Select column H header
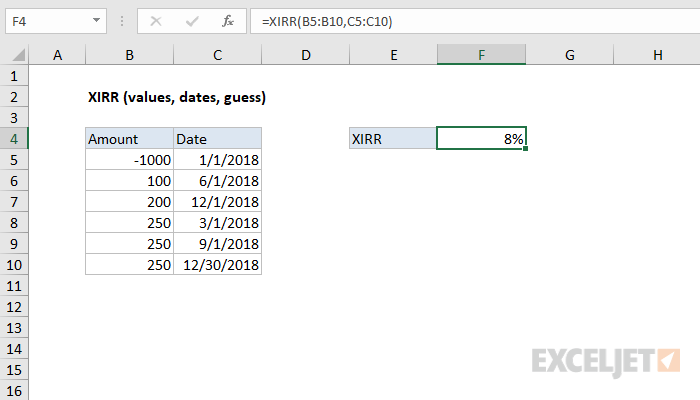The image size is (700, 400). [x=657, y=55]
